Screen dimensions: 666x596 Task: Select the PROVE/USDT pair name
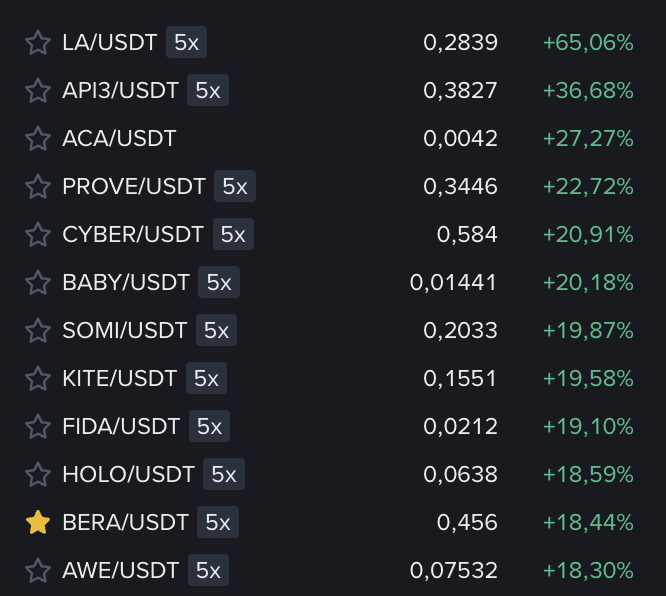[134, 187]
